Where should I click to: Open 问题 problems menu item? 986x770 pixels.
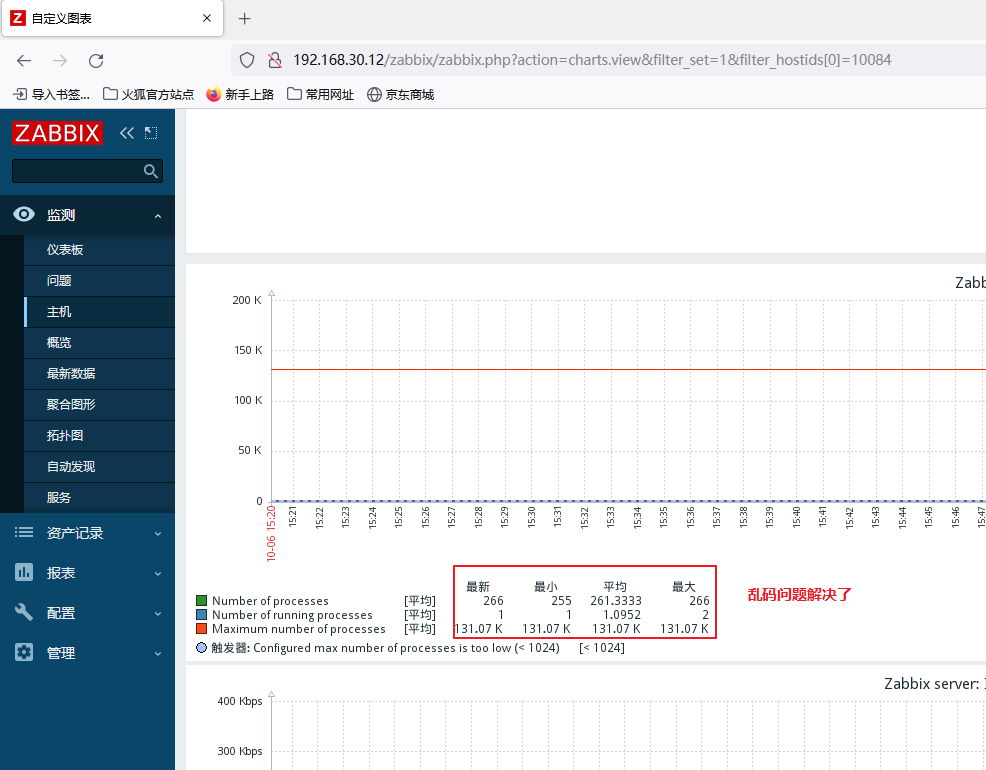[x=99, y=281]
